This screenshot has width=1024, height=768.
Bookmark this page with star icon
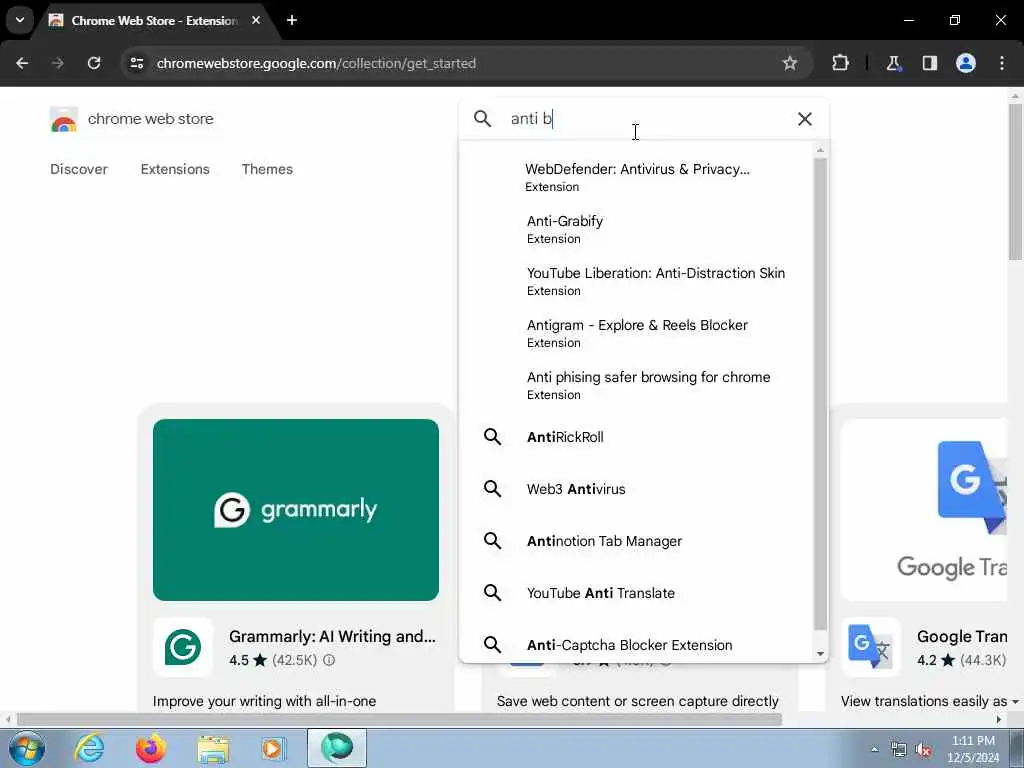tap(790, 63)
